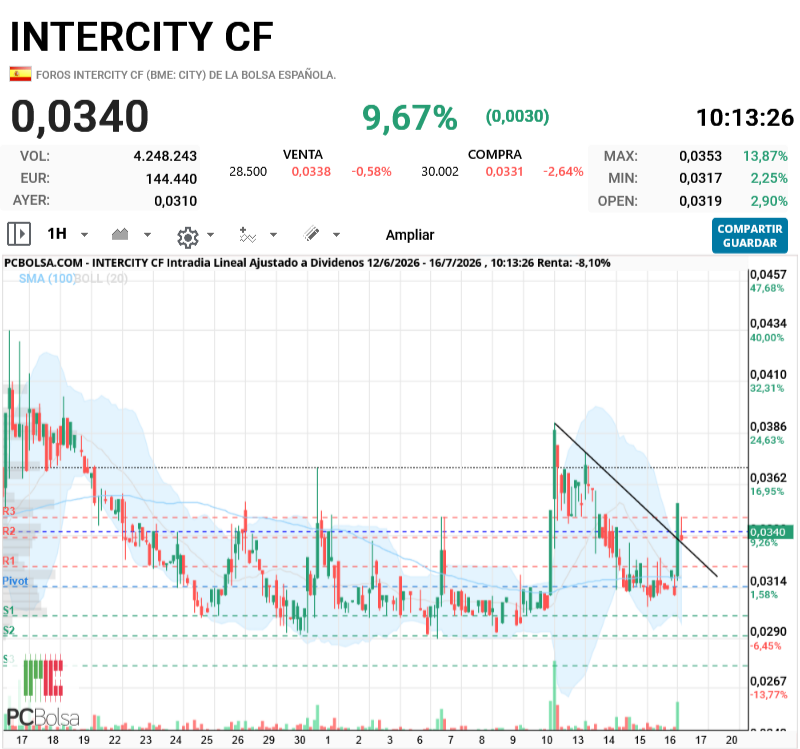The image size is (800, 749).
Task: Click the current price tag 0,0340 on axis
Action: tap(770, 532)
